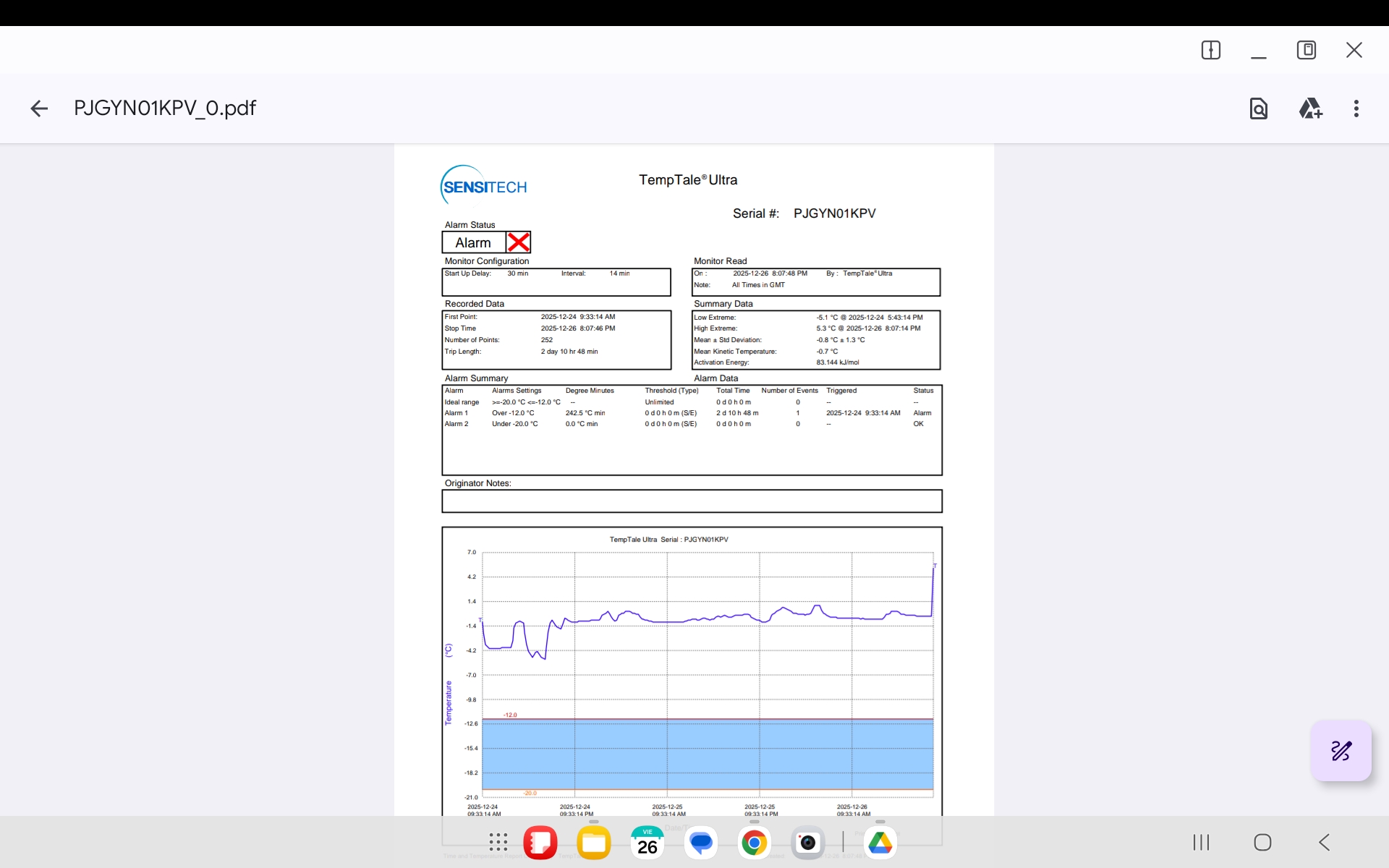Tap the system back chevron
The image size is (1389, 868).
coord(1324,842)
